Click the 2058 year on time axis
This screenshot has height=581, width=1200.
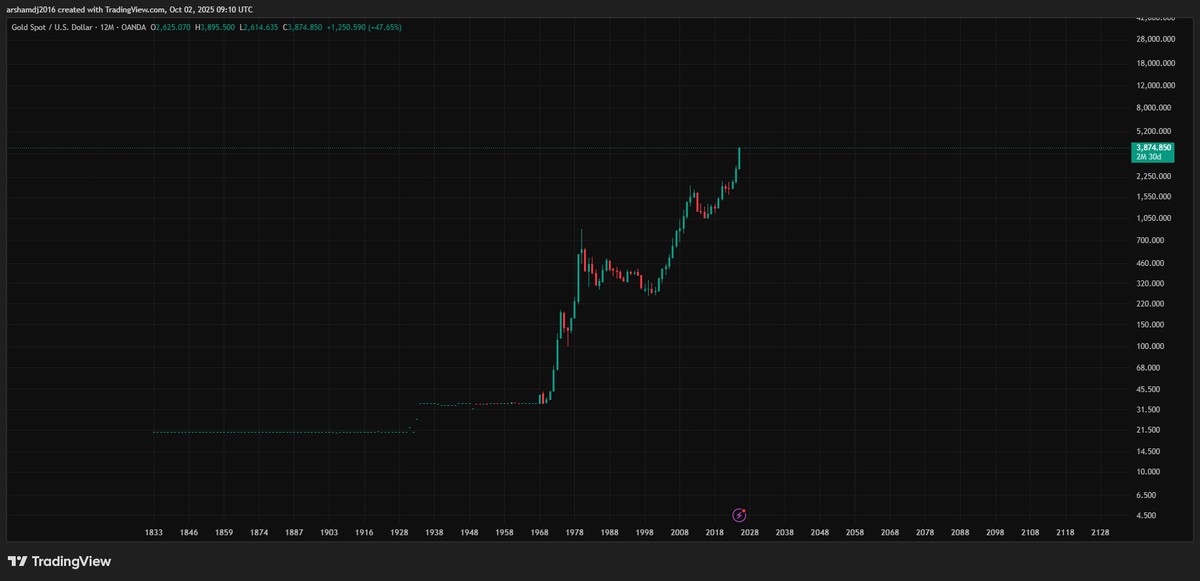tap(854, 534)
